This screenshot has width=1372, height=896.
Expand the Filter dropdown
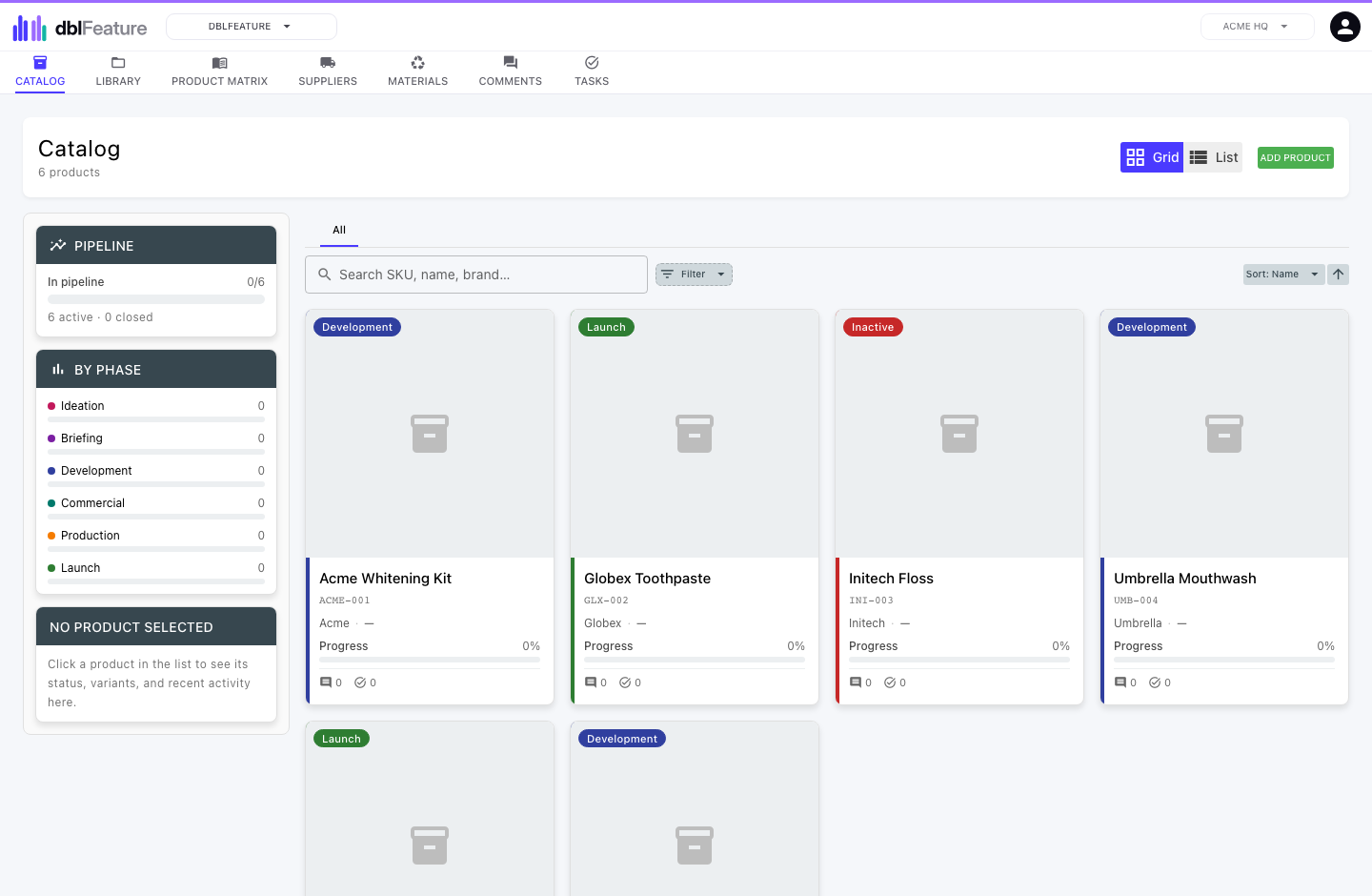(x=694, y=275)
